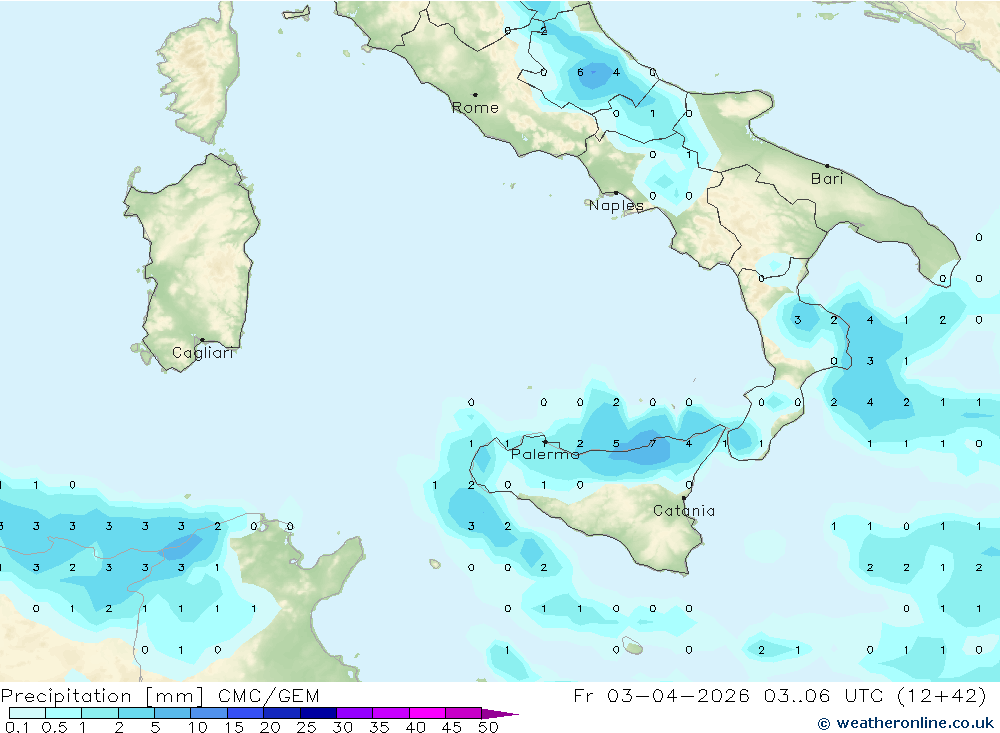Select the 0.1–0.5 mm legend color swatch
The image size is (1000, 733).
tap(27, 713)
